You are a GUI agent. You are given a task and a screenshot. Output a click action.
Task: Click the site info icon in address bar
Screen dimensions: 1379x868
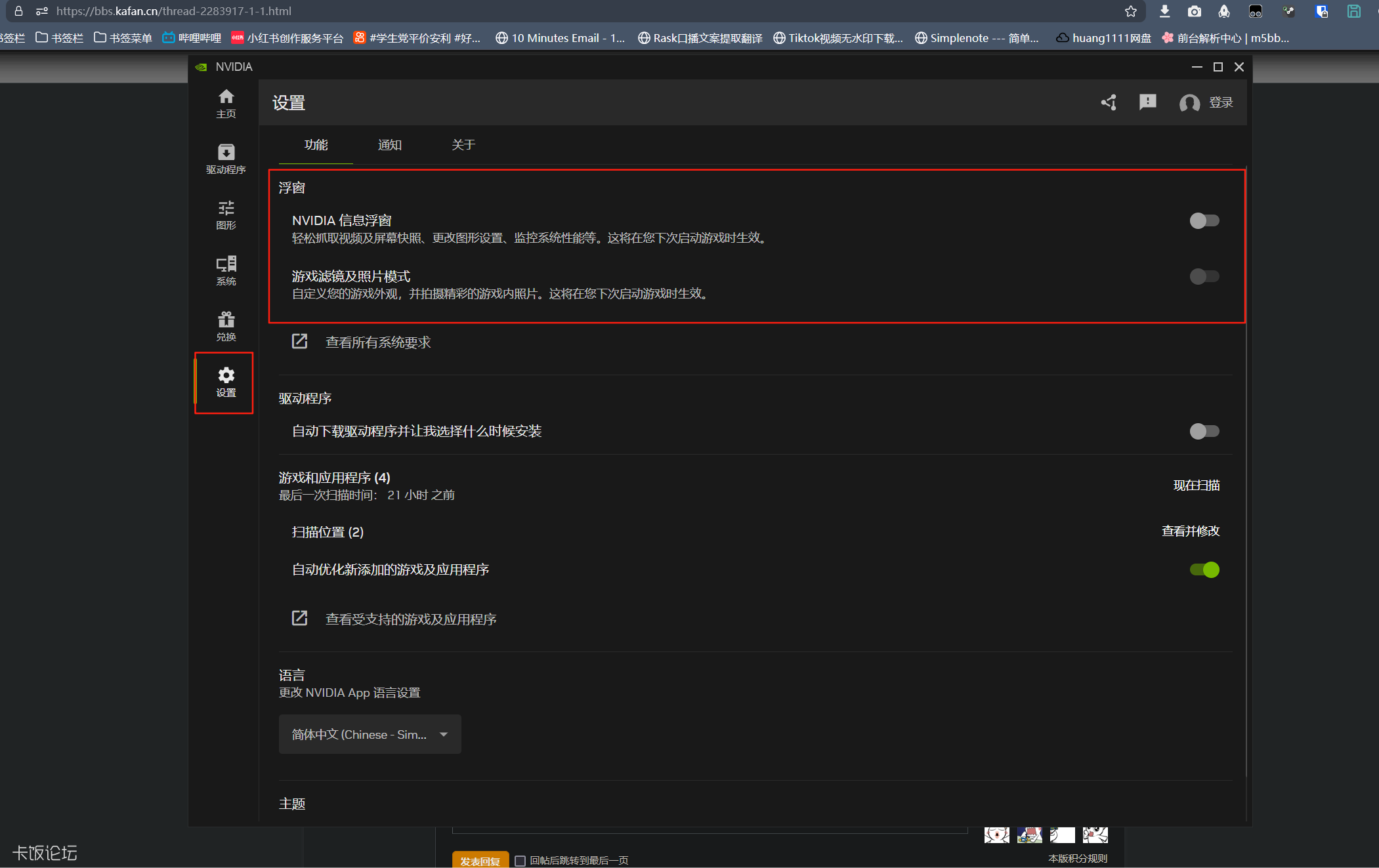tap(42, 11)
